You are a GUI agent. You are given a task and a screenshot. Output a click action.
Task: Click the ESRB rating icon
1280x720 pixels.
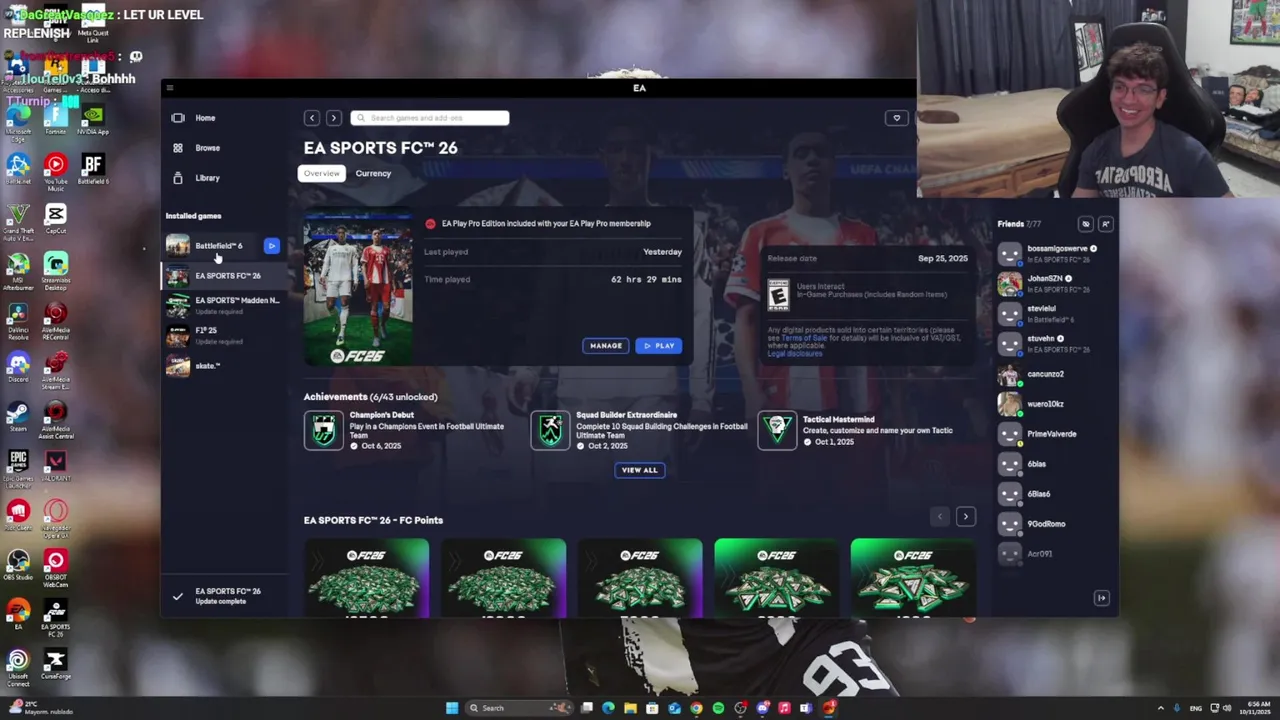click(x=778, y=295)
